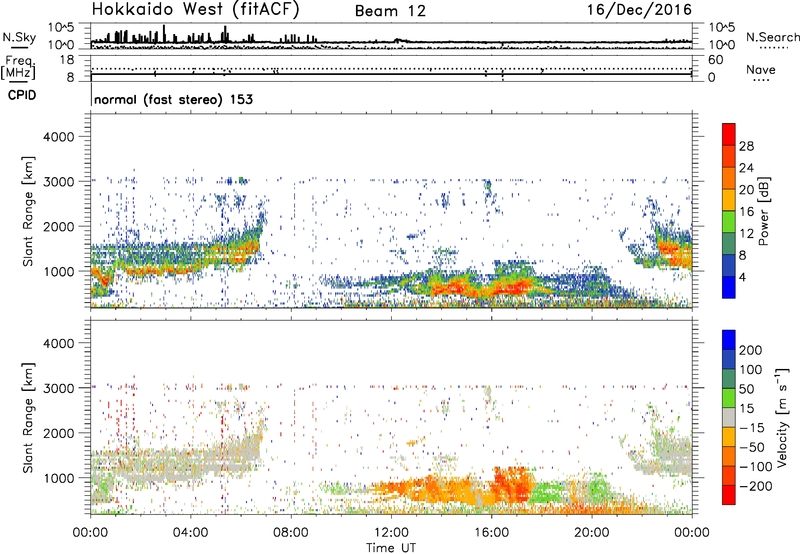Click the '04:00' time axis label
Screen dimensions: 800x554
pos(191,533)
